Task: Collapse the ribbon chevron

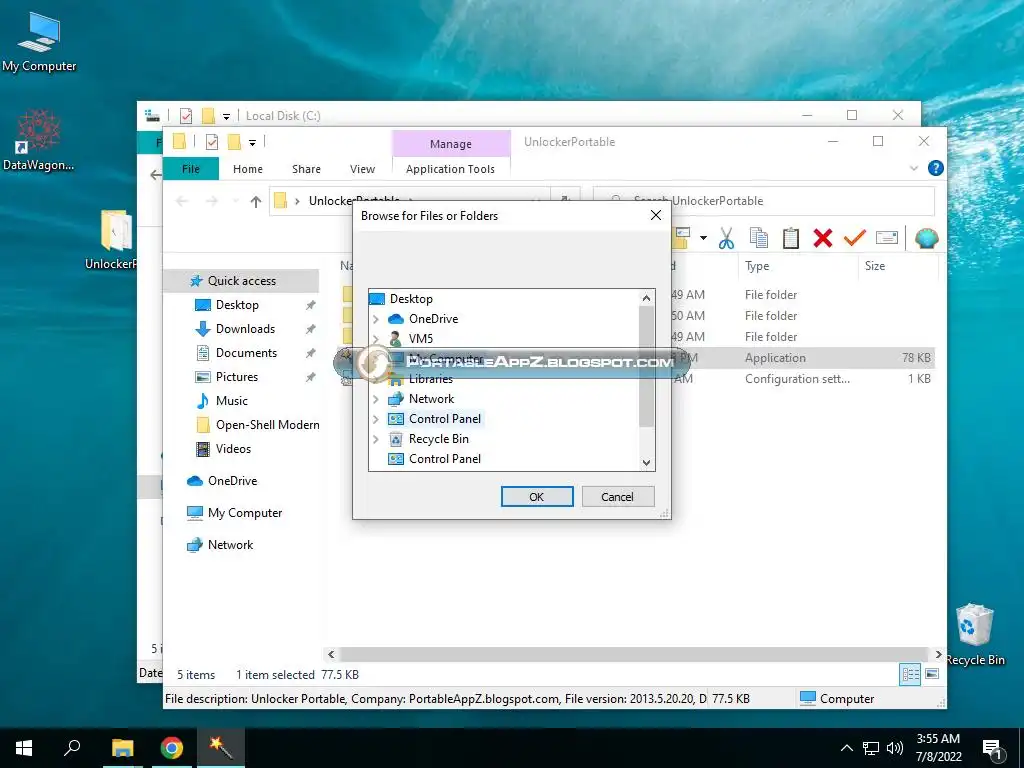Action: 914,168
